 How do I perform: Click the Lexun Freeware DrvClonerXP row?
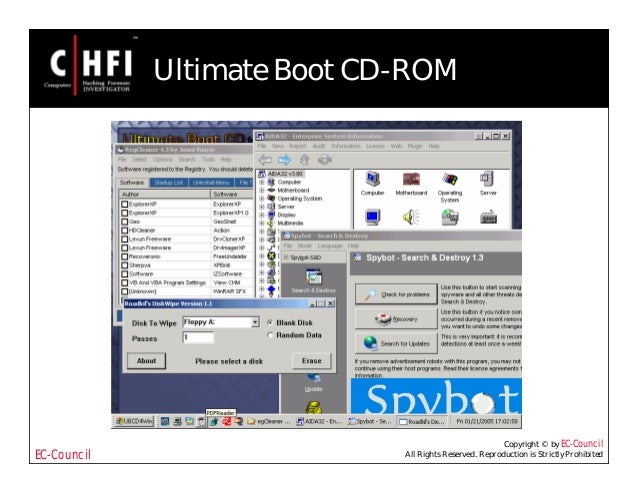click(186, 239)
